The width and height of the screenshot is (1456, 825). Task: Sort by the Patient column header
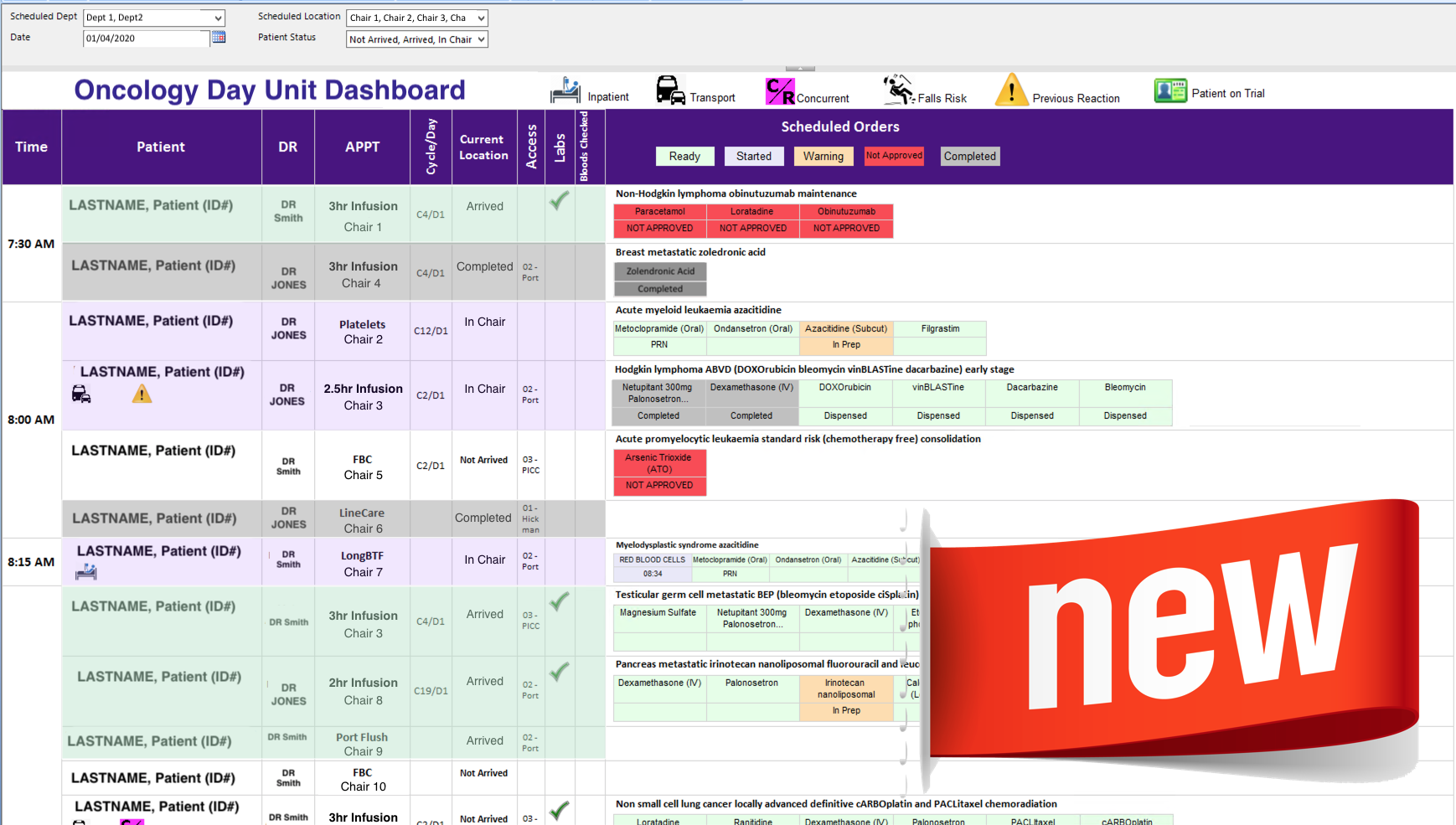pos(161,147)
